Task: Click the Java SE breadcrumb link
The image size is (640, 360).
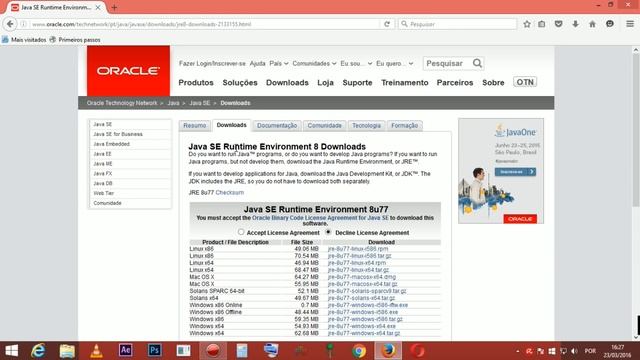Action: (x=200, y=103)
